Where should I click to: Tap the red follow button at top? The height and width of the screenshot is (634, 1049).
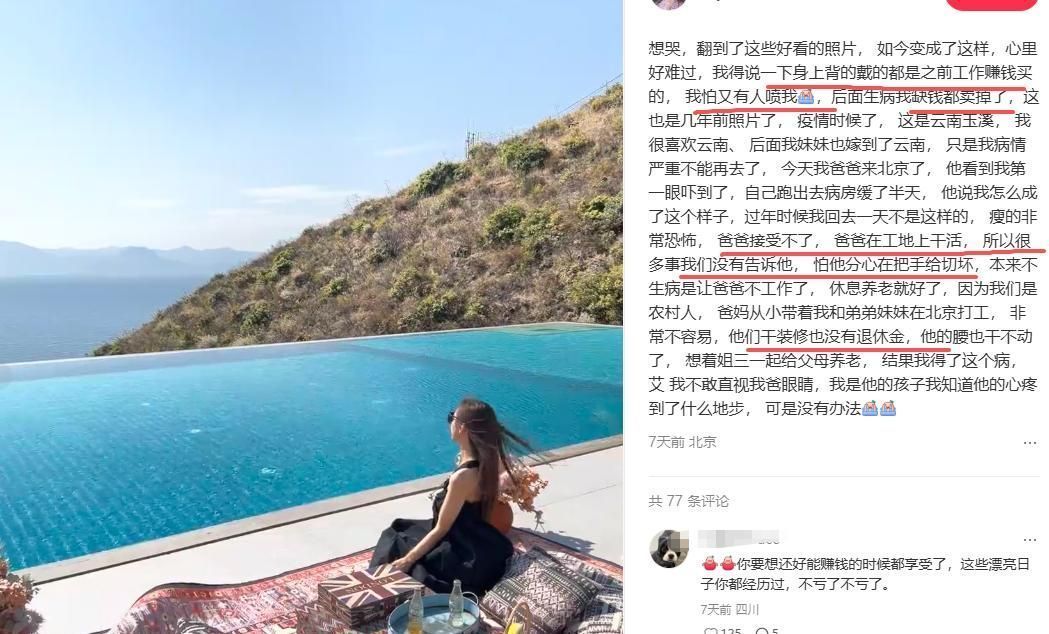pos(991,3)
